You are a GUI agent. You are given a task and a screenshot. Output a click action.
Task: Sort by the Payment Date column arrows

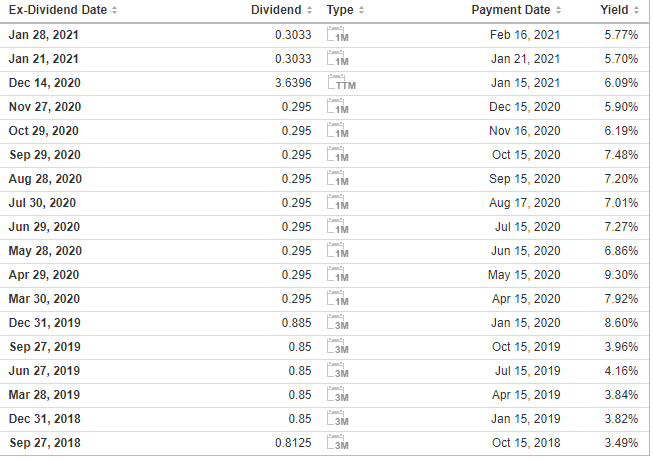pos(558,10)
